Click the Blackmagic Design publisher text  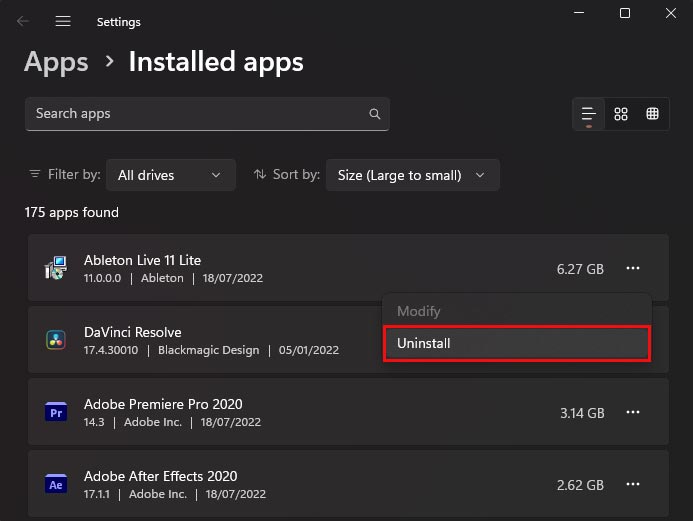(x=209, y=350)
